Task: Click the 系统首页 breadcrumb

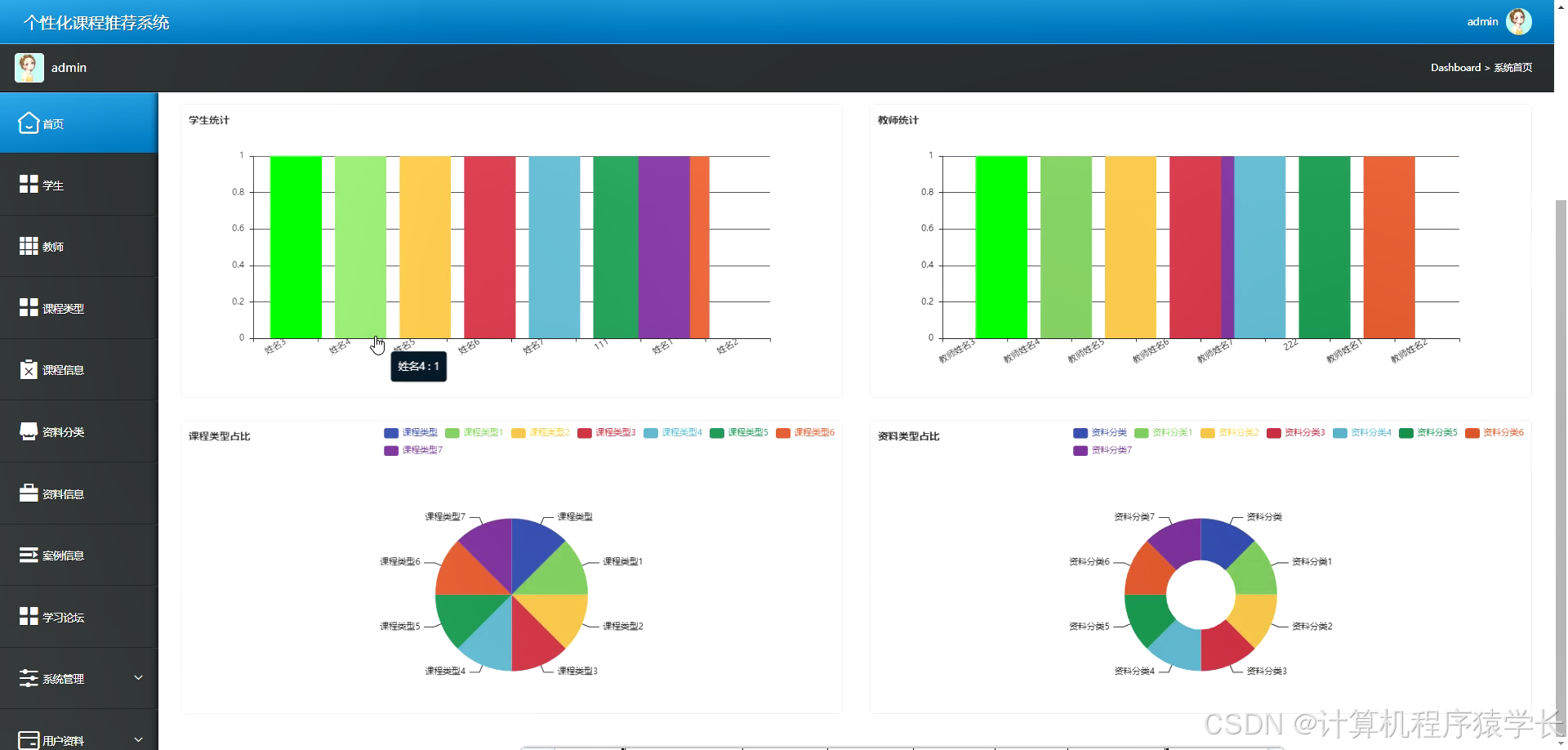Action: pos(1512,68)
